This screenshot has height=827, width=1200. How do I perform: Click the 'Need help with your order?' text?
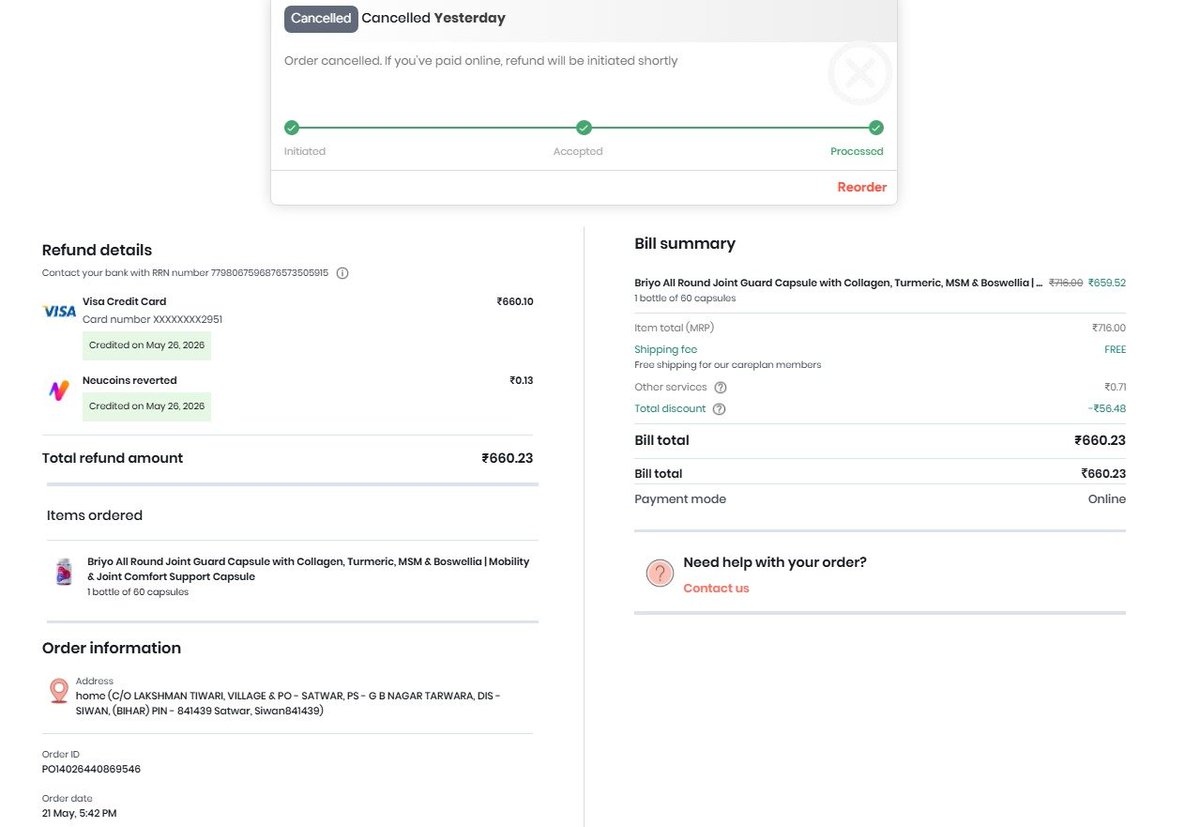[x=775, y=563]
